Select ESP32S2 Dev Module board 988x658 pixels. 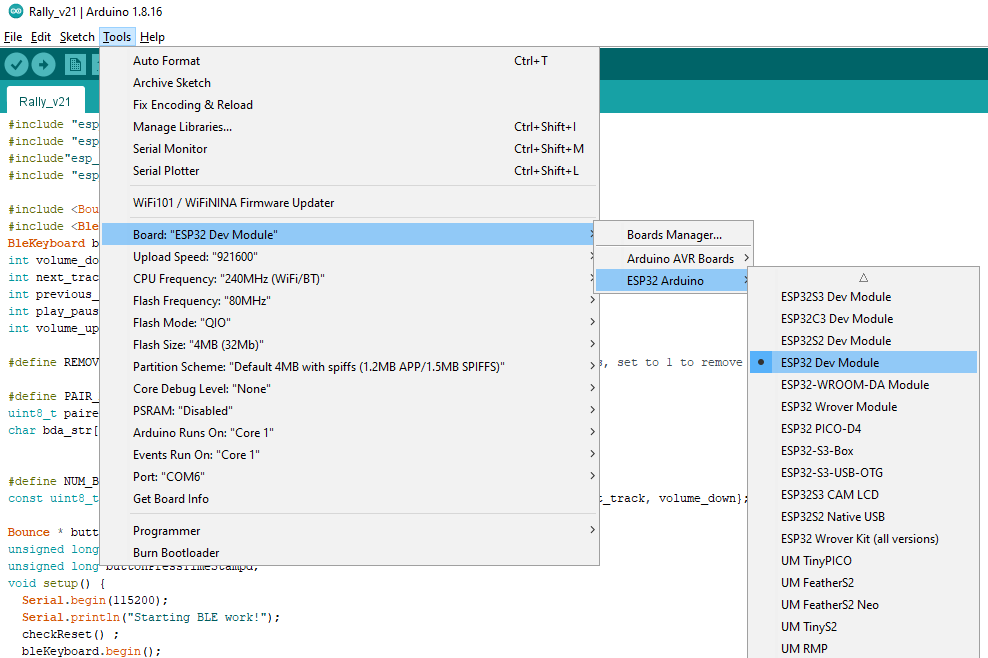863,340
